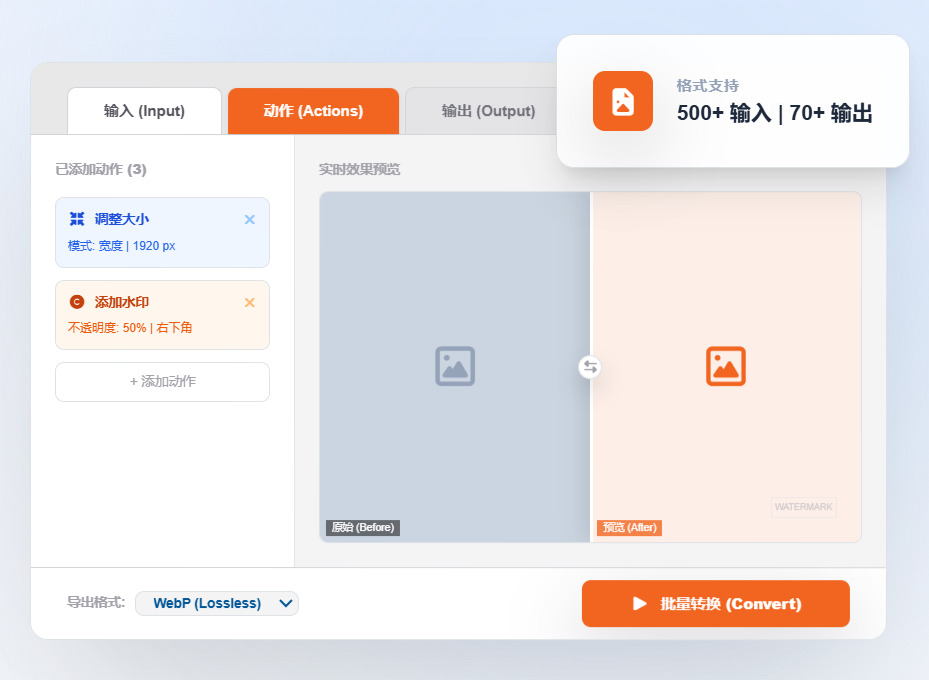Click the 格式支持 caption
This screenshot has width=929, height=680.
[707, 86]
